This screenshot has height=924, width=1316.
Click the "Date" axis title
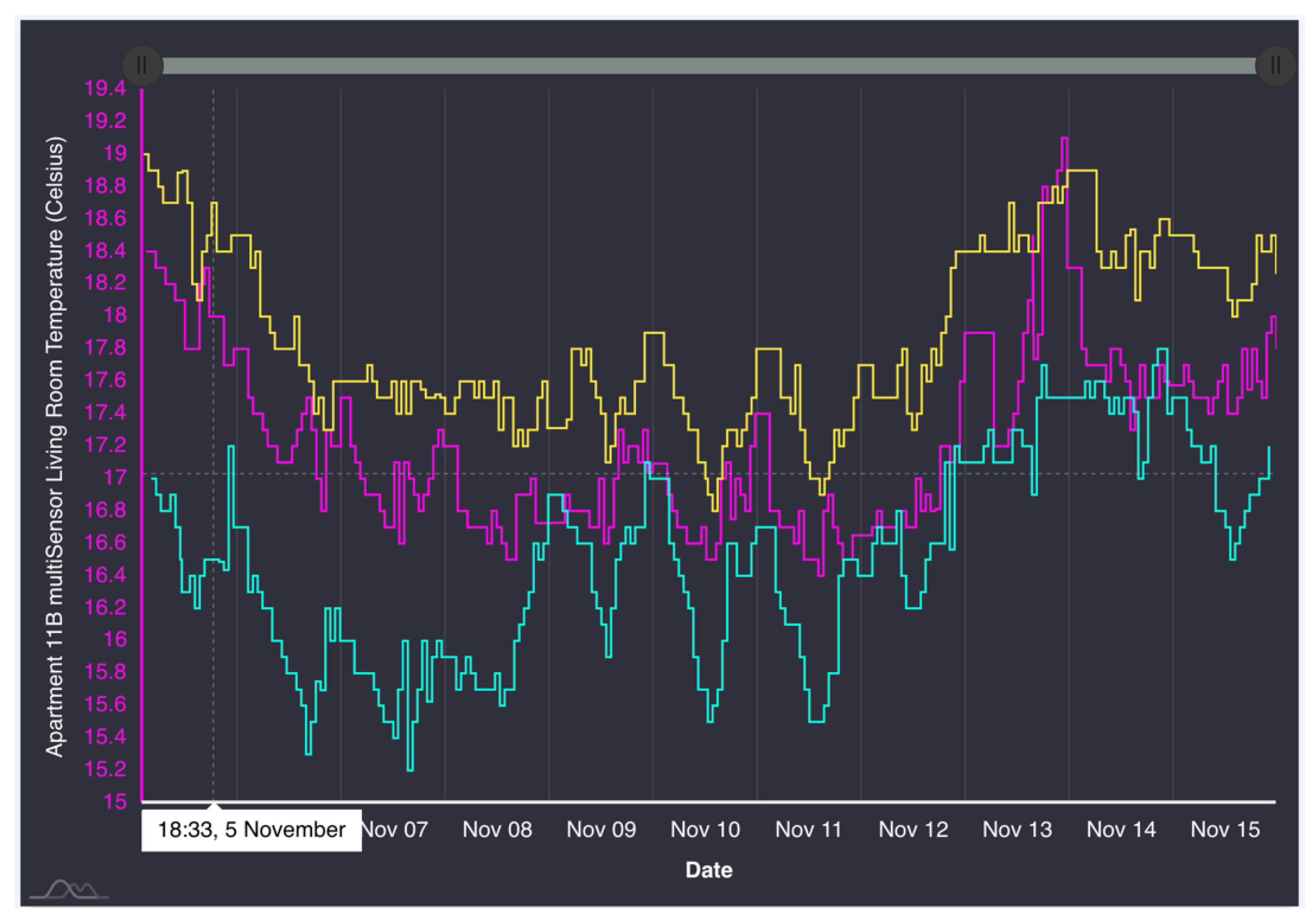[x=709, y=870]
